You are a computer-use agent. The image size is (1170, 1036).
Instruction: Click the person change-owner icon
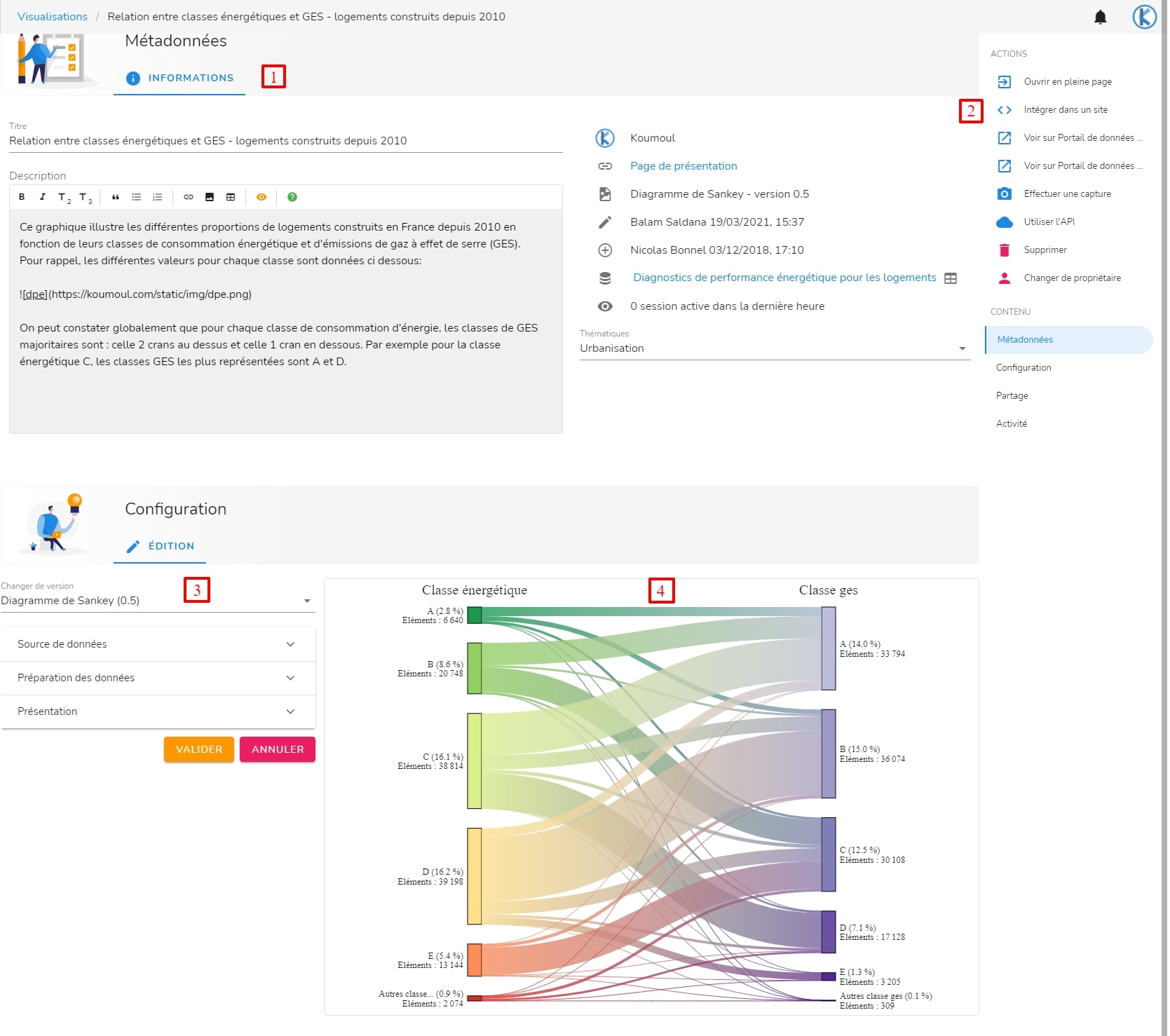pyautogui.click(x=1005, y=278)
